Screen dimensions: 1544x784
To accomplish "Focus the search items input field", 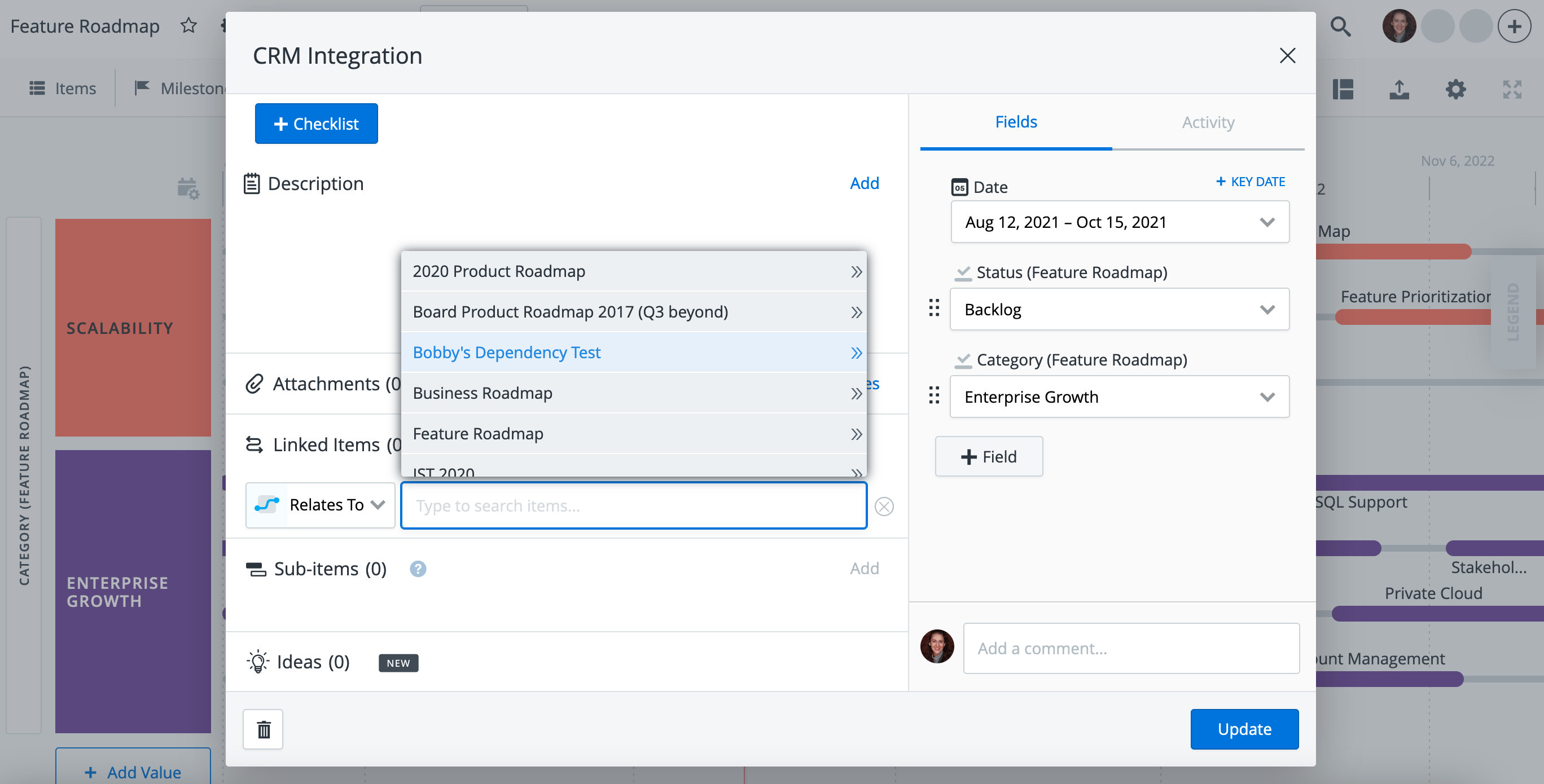I will pyautogui.click(x=634, y=505).
